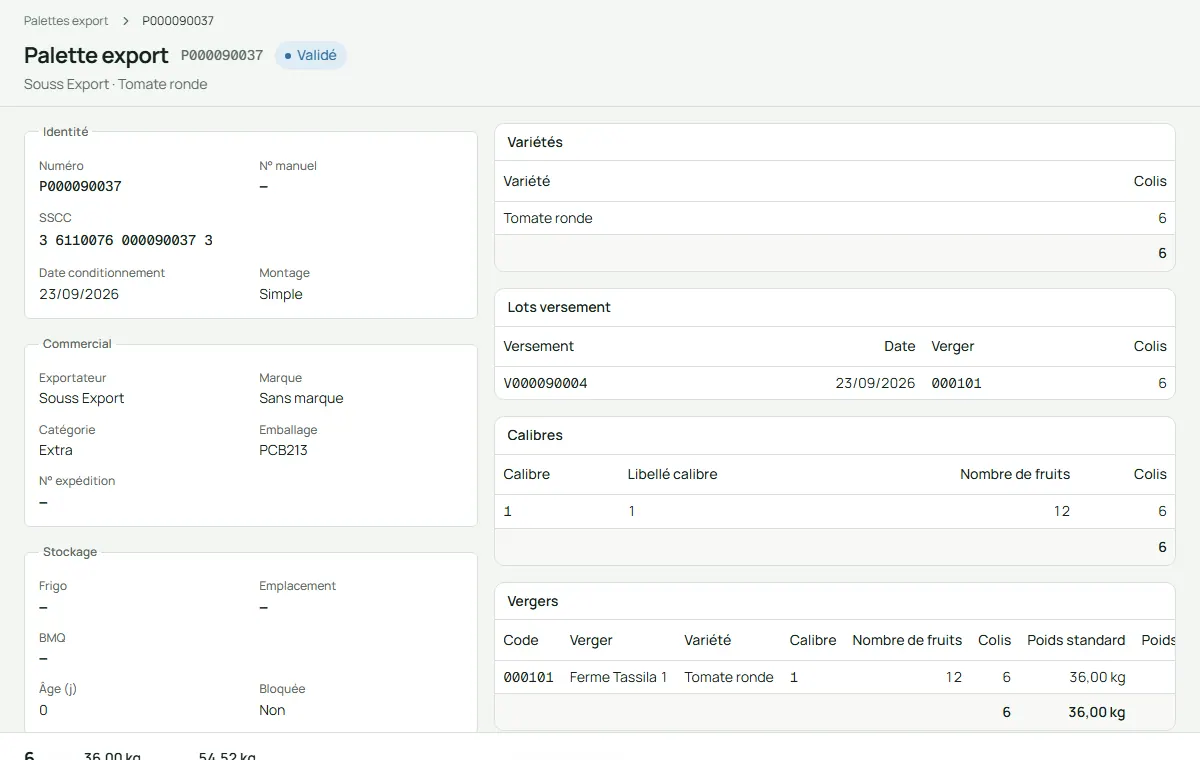This screenshot has width=1200, height=760.
Task: Click the Ferme Tassila 1 verger row
Action: coord(835,677)
